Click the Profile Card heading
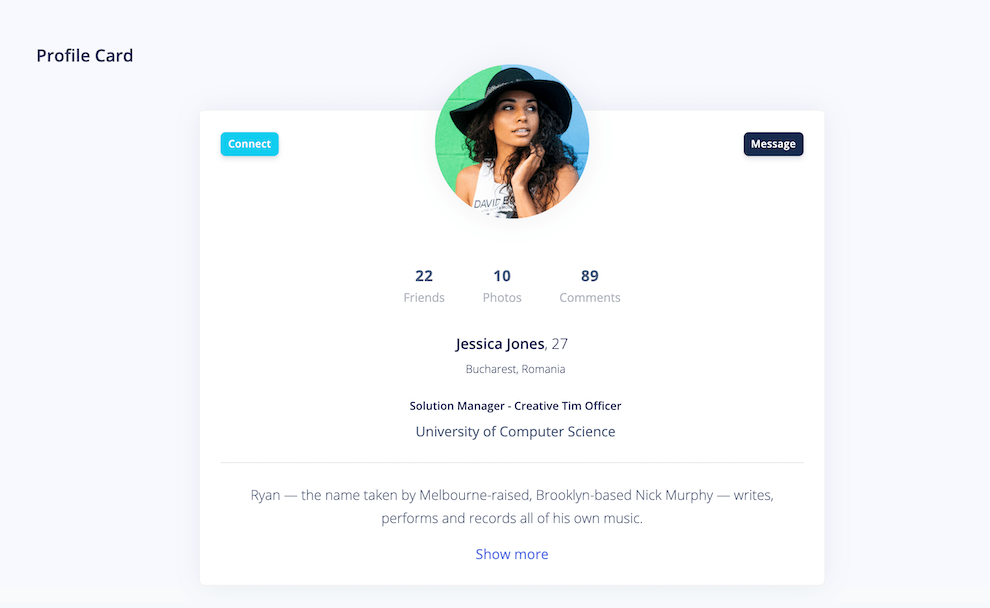 [84, 55]
